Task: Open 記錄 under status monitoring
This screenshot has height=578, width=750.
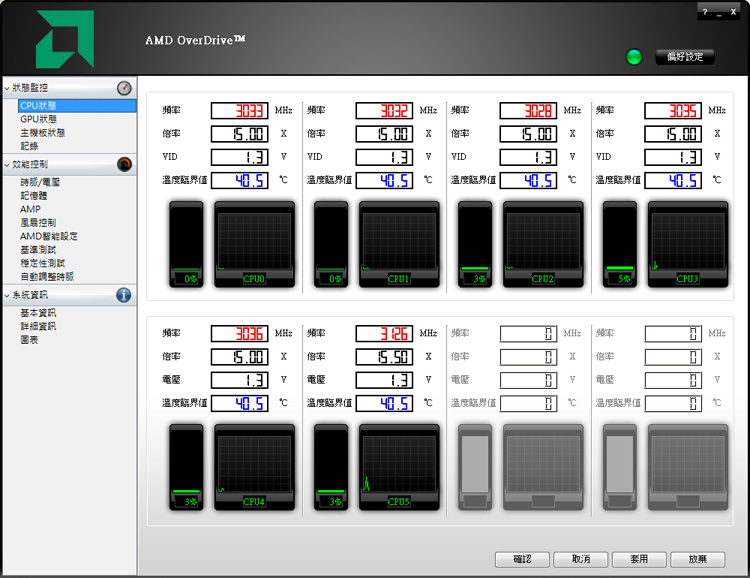Action: (29, 146)
